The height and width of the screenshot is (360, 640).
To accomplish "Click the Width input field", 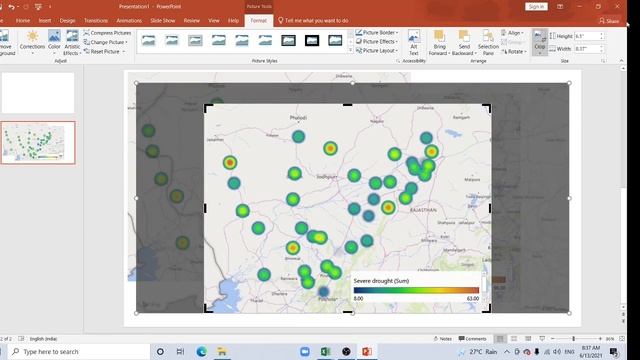I will (x=586, y=49).
